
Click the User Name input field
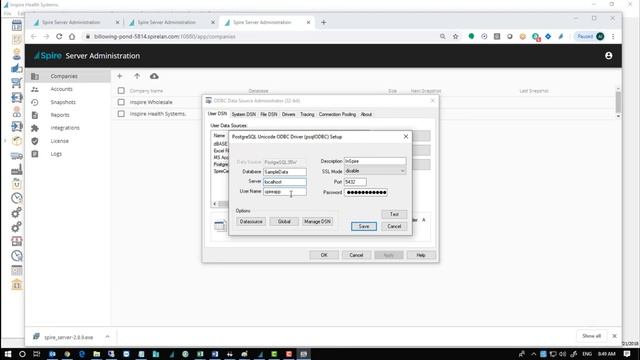284,191
